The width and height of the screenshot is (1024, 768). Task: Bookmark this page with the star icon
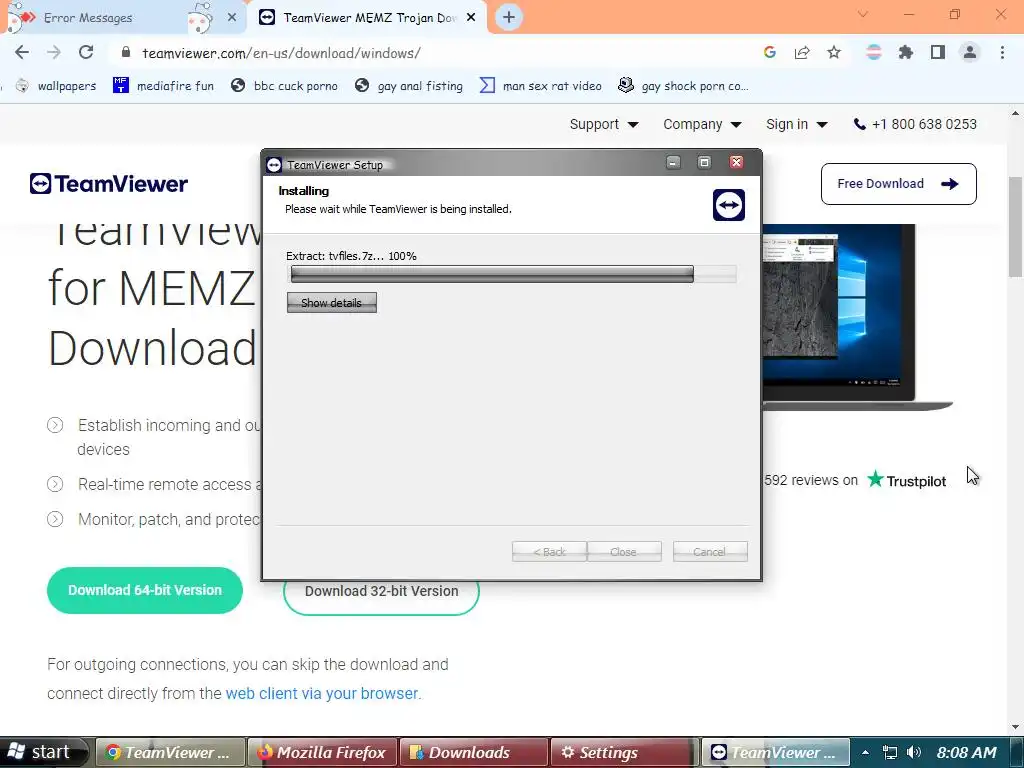click(x=834, y=53)
